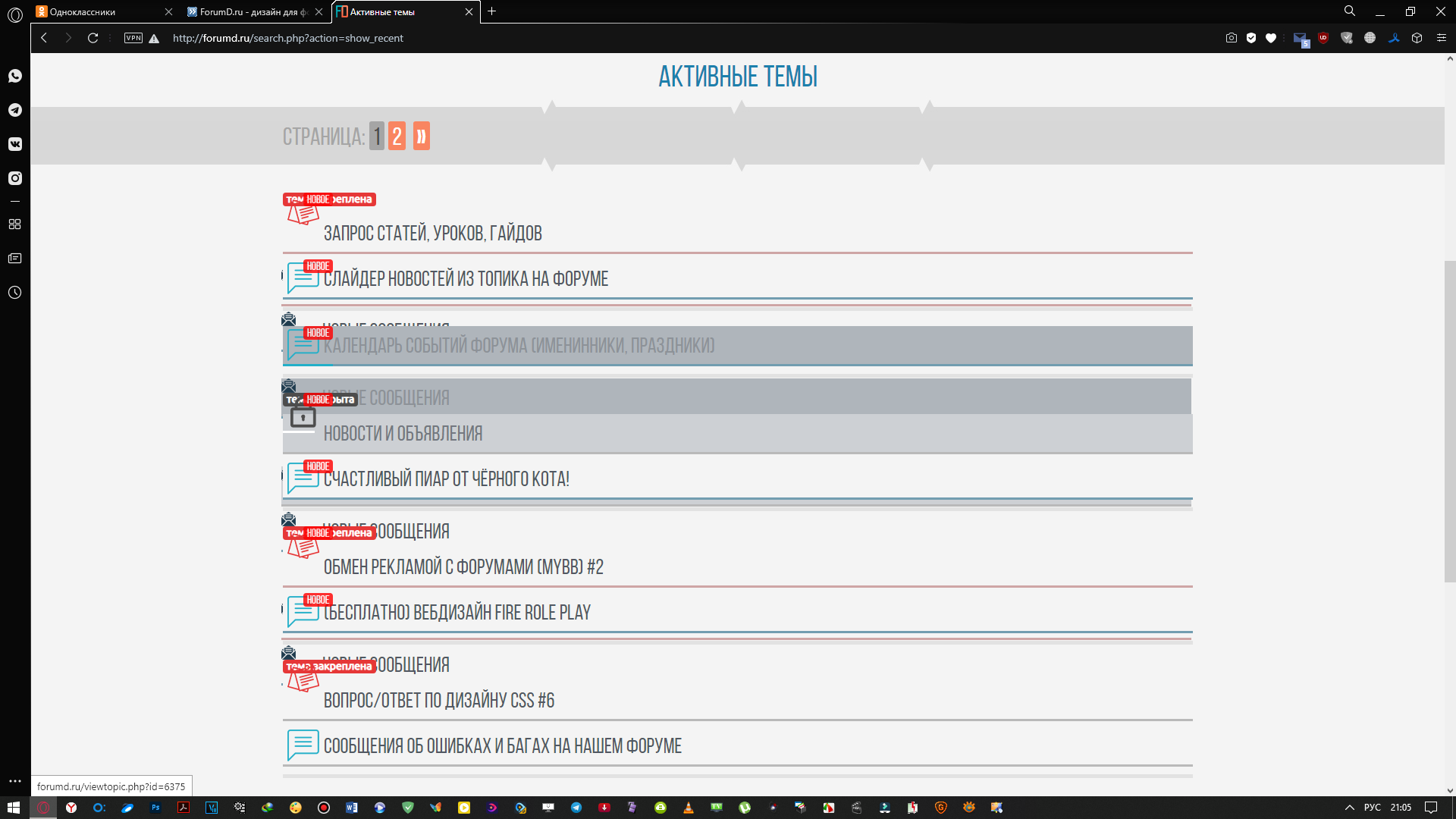Open Easy Setup sliders menu
1456x819 pixels.
(x=1442, y=38)
